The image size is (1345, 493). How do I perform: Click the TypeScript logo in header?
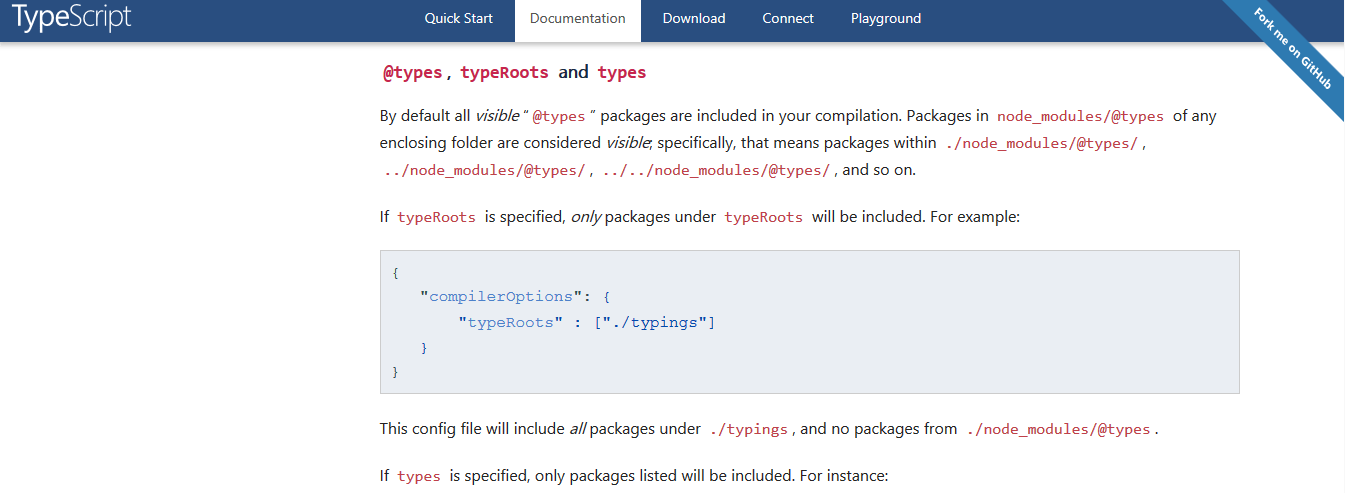pos(71,18)
